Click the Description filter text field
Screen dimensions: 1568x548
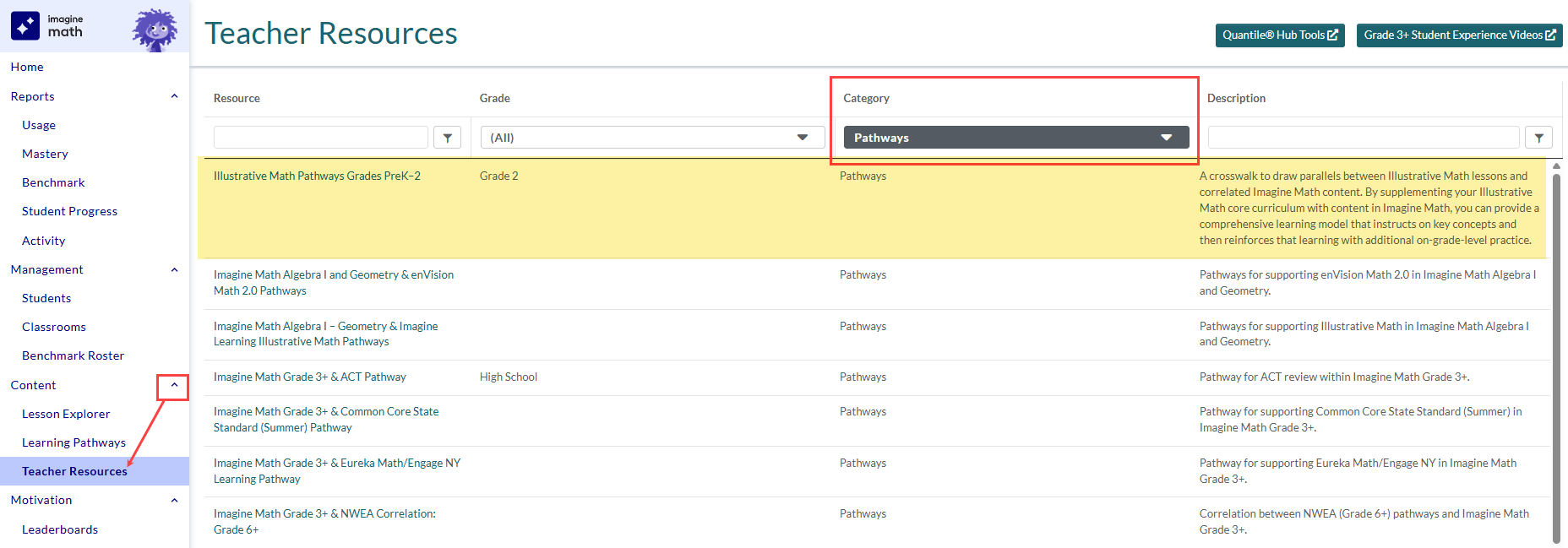click(1363, 138)
